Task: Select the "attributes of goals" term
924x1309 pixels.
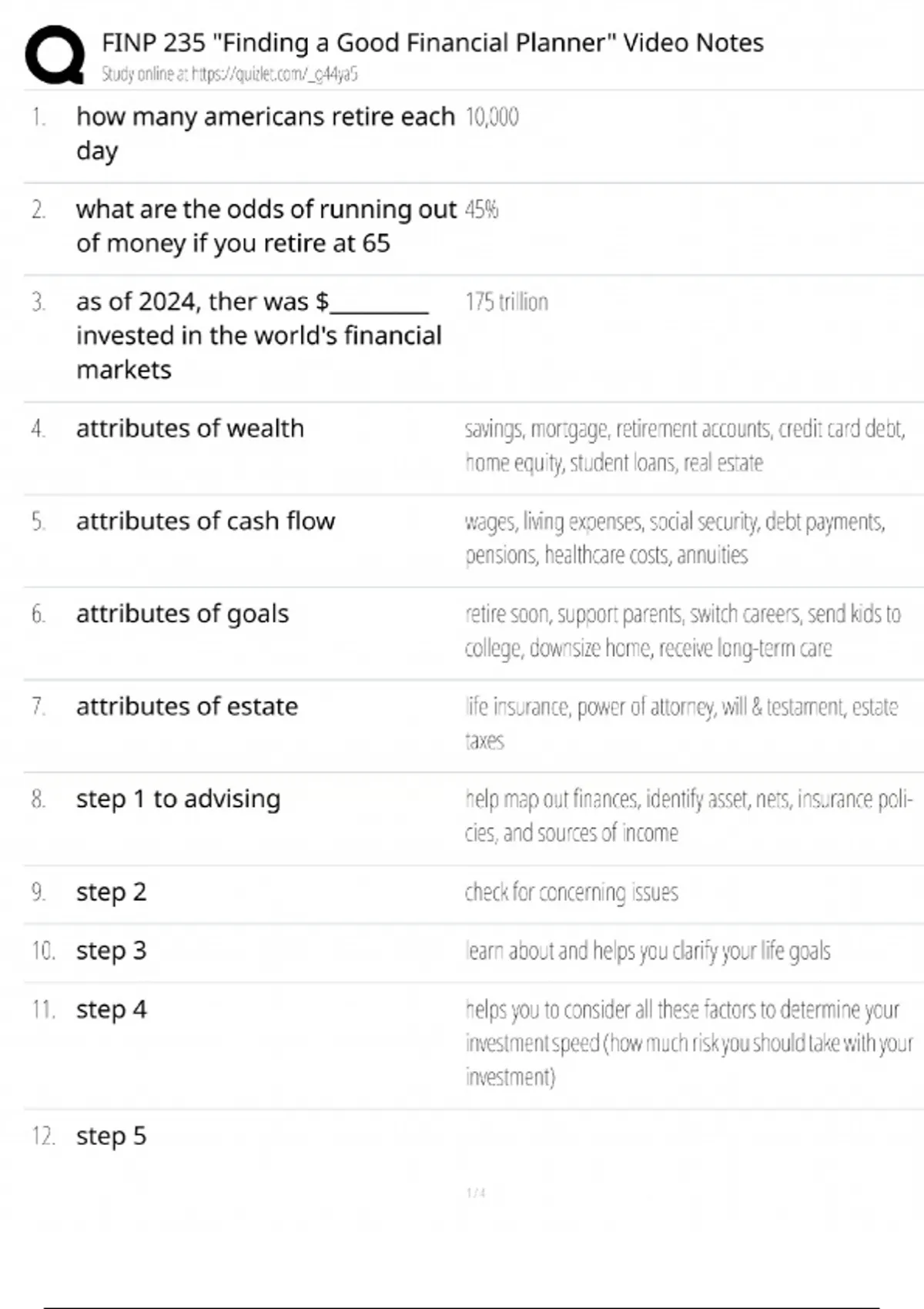Action: tap(182, 614)
